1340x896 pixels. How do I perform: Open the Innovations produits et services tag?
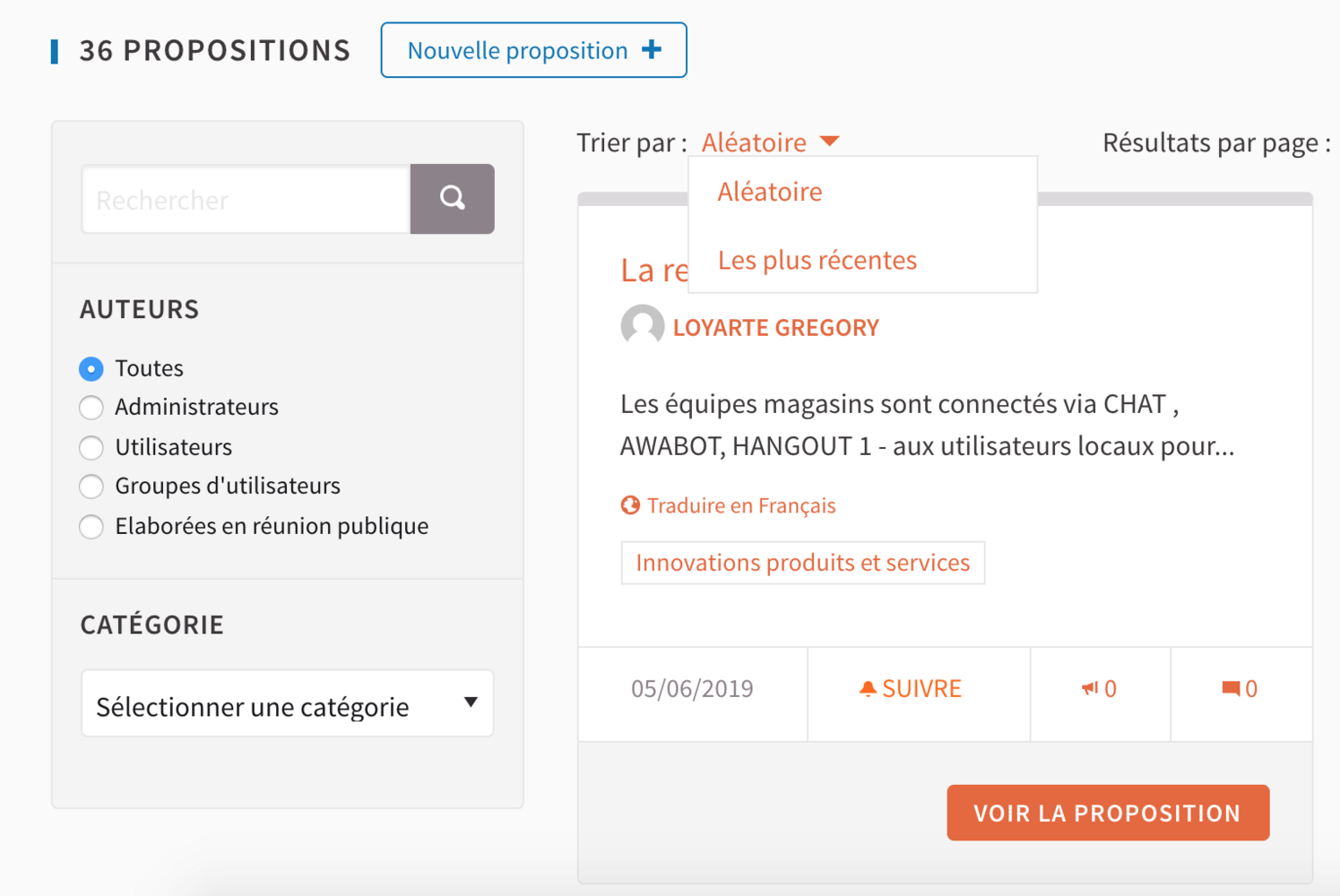(802, 563)
